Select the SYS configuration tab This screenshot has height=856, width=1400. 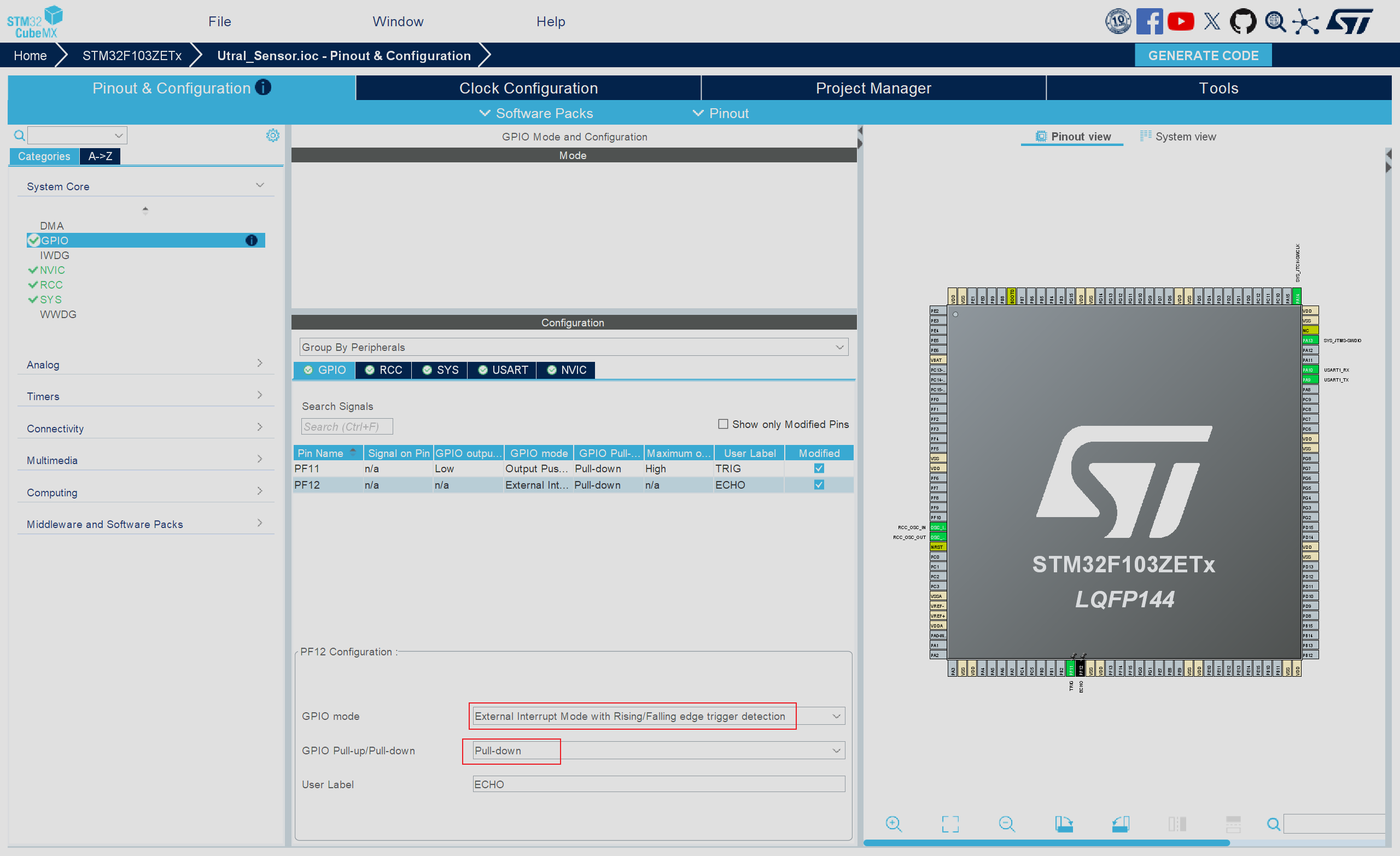coord(440,370)
